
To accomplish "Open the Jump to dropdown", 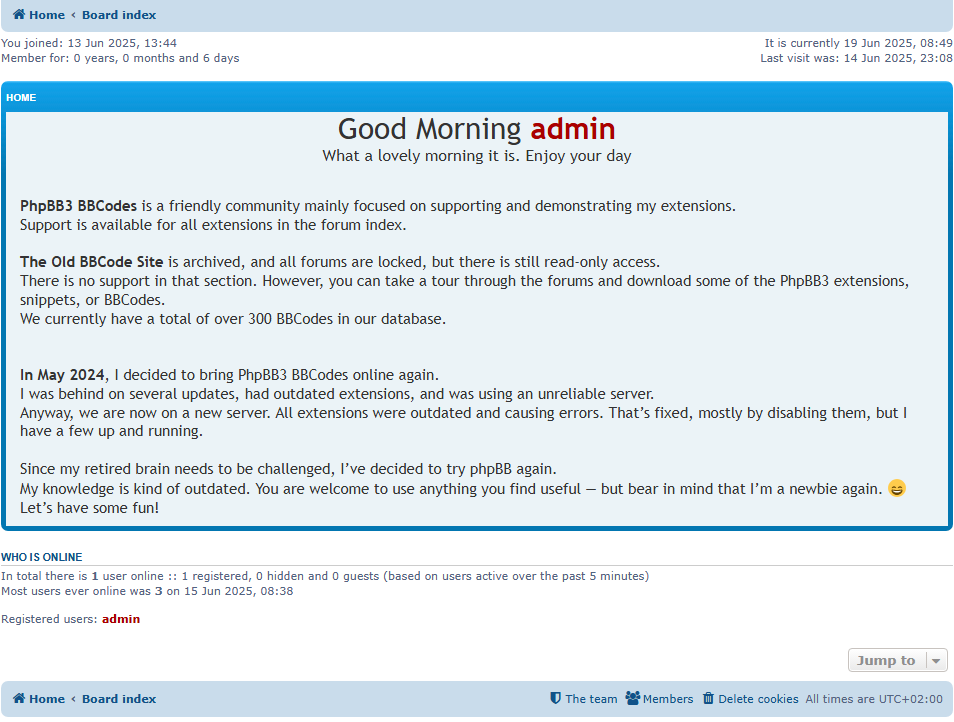I will click(897, 660).
